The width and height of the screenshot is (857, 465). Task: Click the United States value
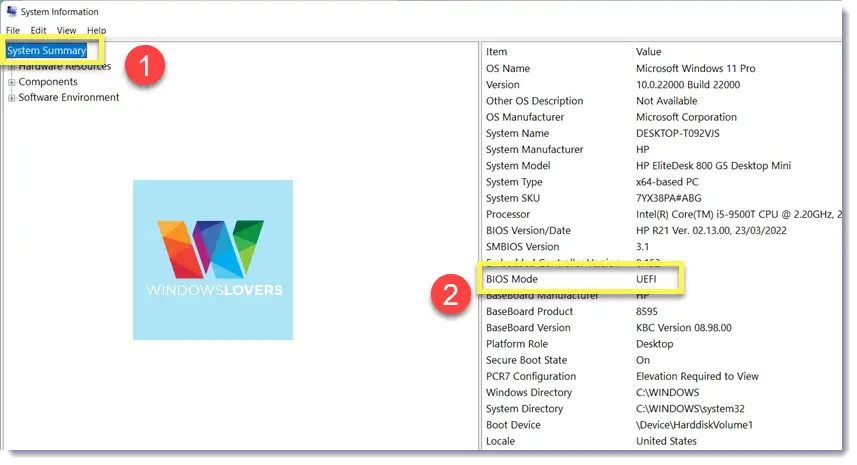coord(666,442)
